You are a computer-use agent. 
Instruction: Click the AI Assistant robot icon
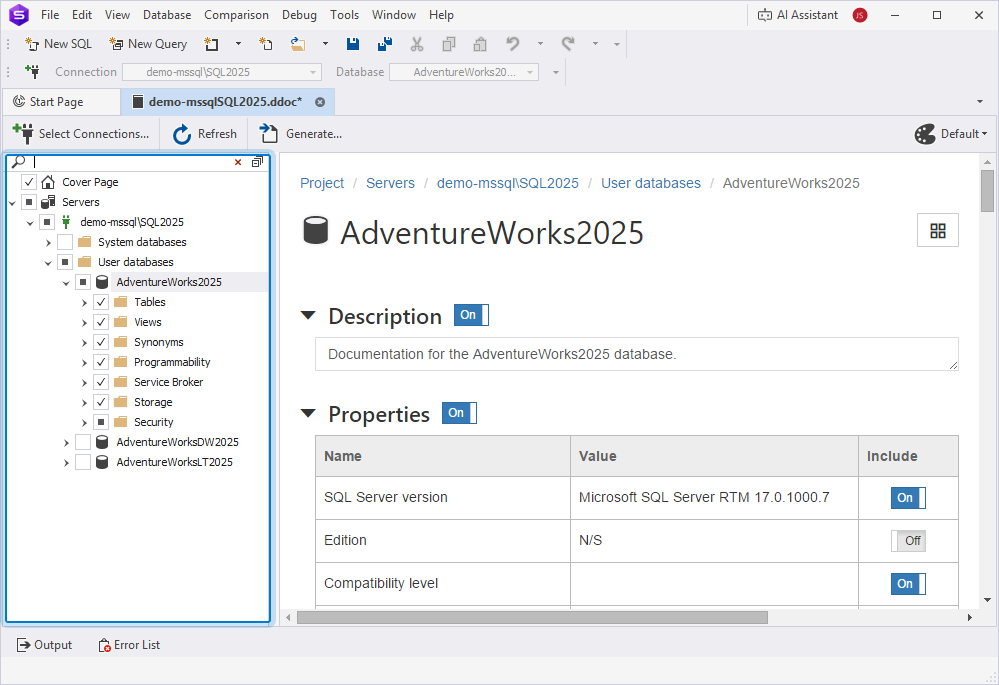coord(765,15)
